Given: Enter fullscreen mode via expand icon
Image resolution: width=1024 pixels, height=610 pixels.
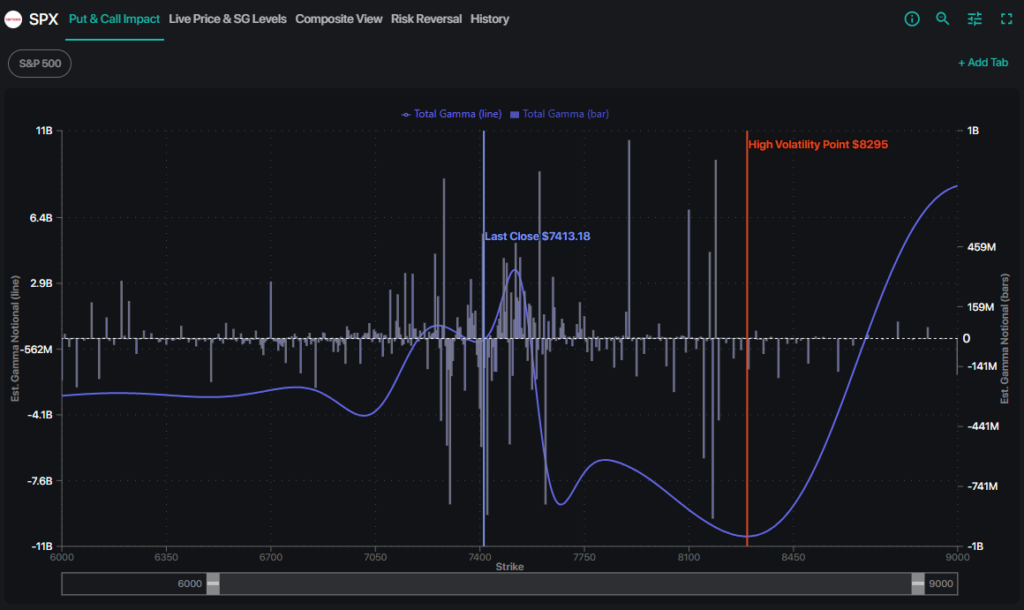Looking at the screenshot, I should pos(1006,19).
